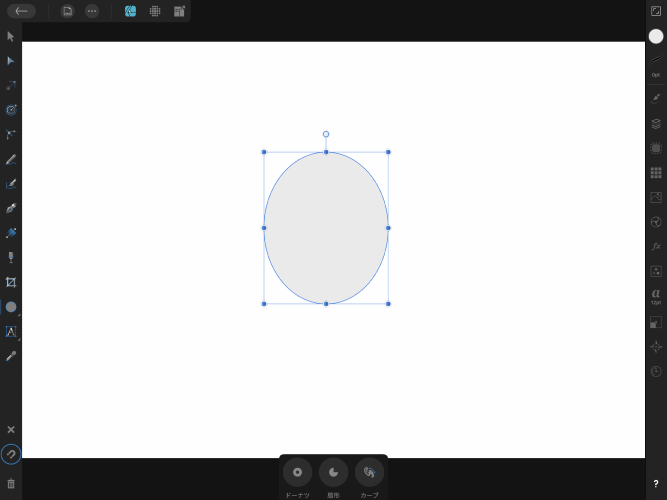Viewport: 667px width, 500px height.
Task: Select the Crop tool
Action: tap(11, 282)
